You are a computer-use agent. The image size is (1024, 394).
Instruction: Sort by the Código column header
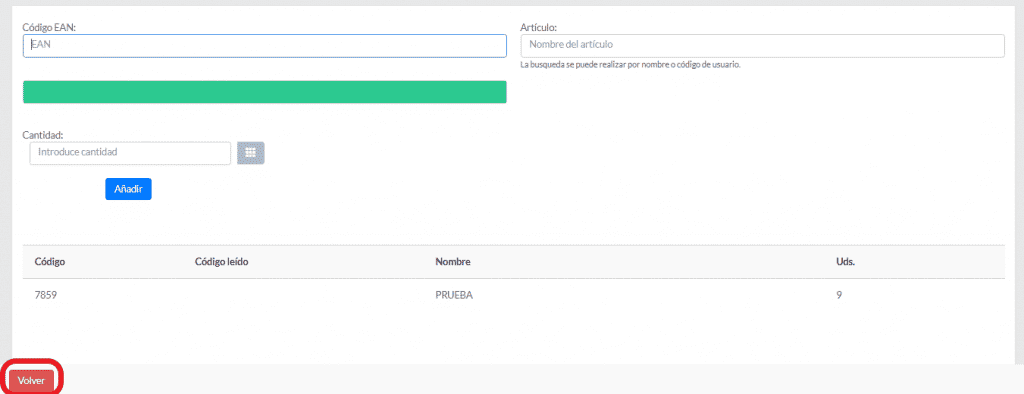50,262
